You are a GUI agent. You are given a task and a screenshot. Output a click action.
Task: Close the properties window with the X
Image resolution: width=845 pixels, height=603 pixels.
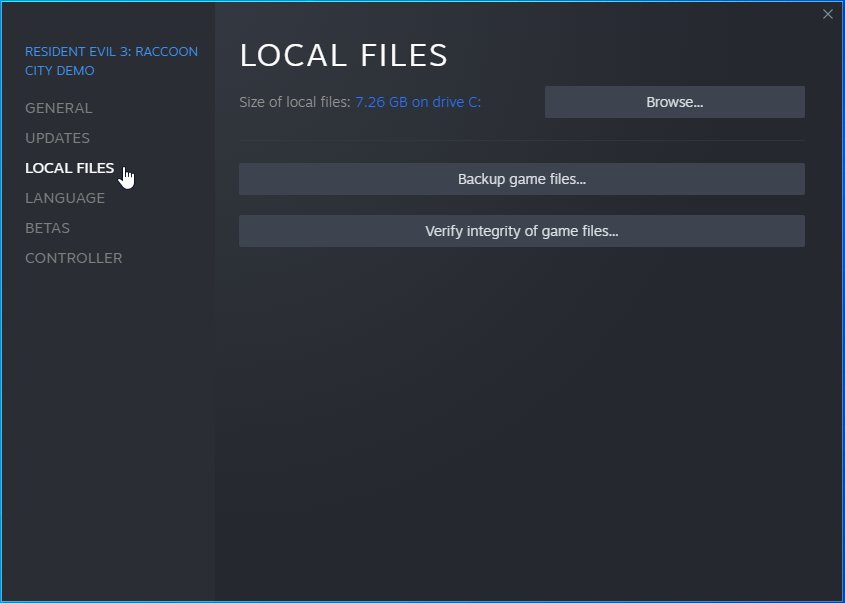pyautogui.click(x=828, y=14)
